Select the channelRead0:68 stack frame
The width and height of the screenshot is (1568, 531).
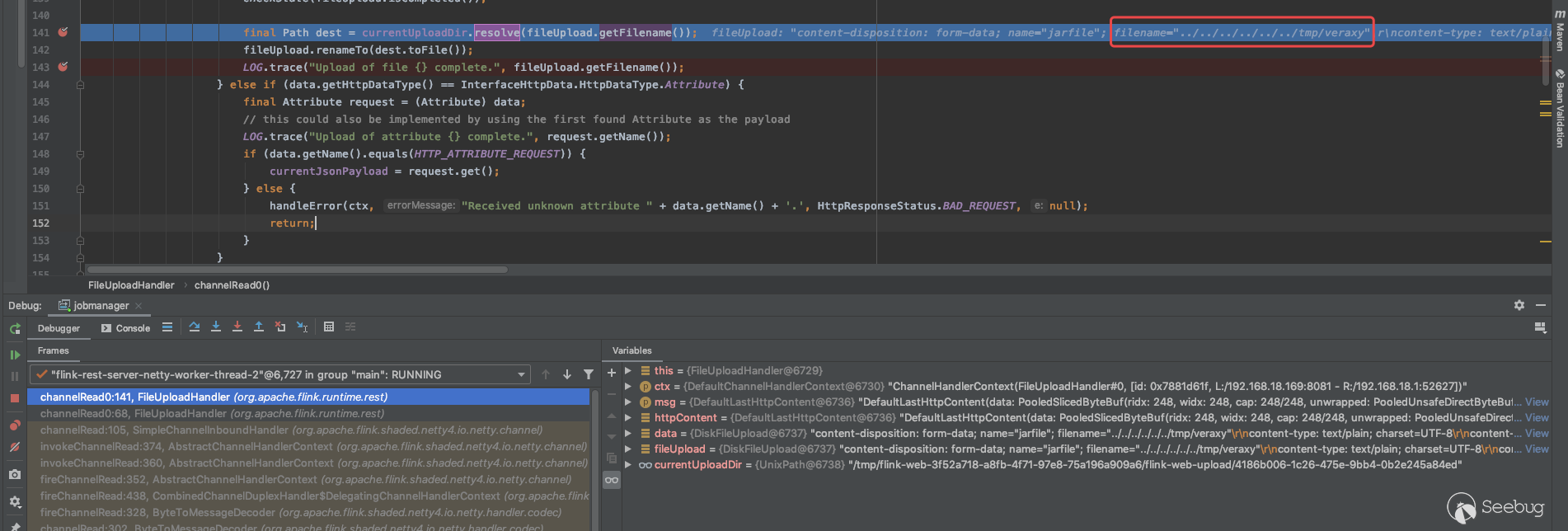pyautogui.click(x=212, y=414)
